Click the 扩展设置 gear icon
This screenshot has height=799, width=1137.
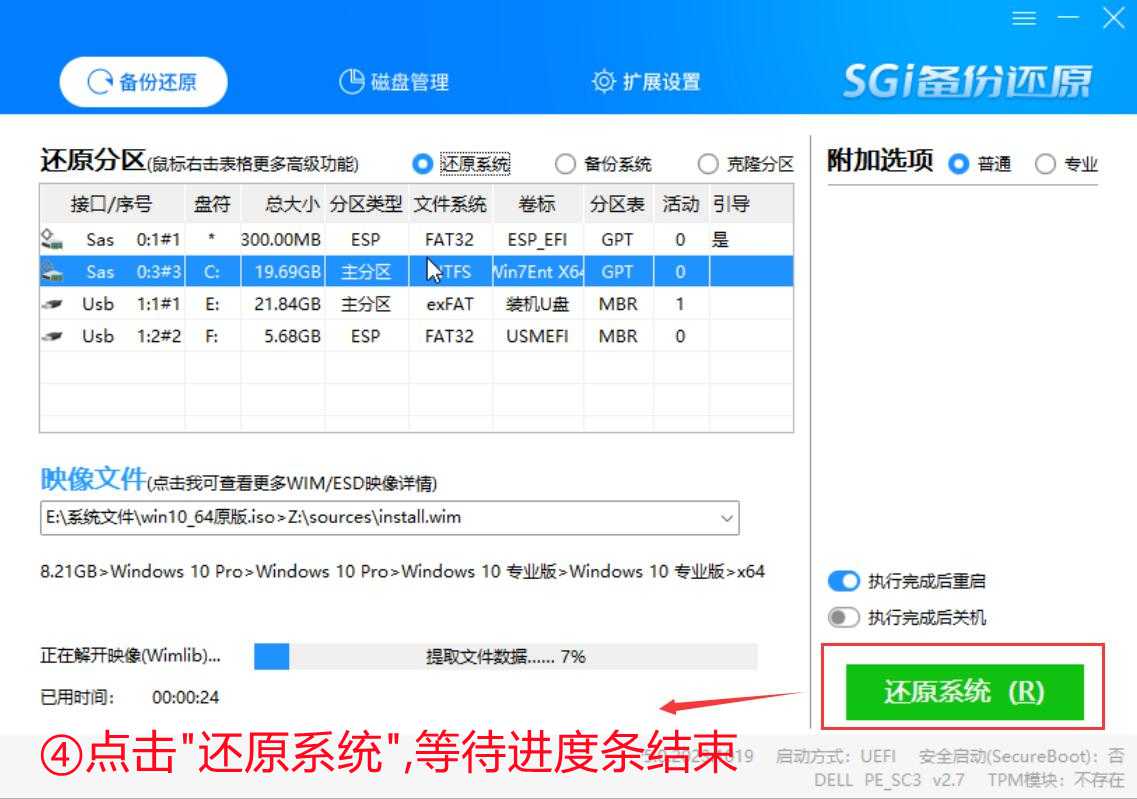click(603, 82)
